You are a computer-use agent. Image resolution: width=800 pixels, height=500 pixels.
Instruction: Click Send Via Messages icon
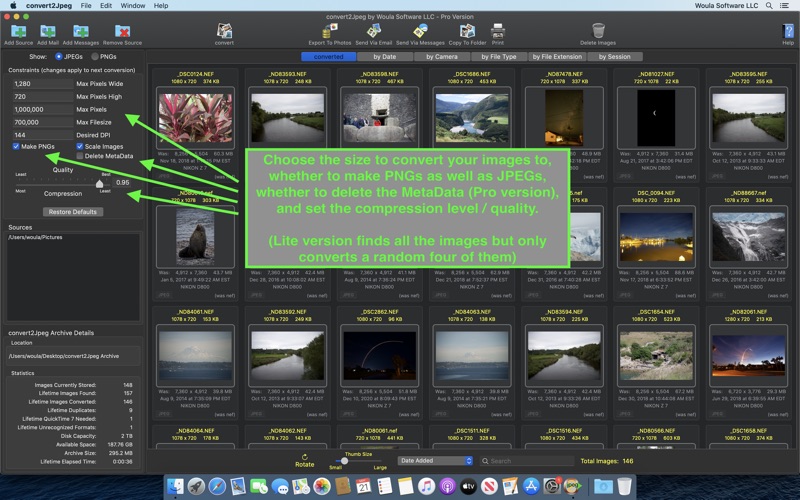(420, 31)
